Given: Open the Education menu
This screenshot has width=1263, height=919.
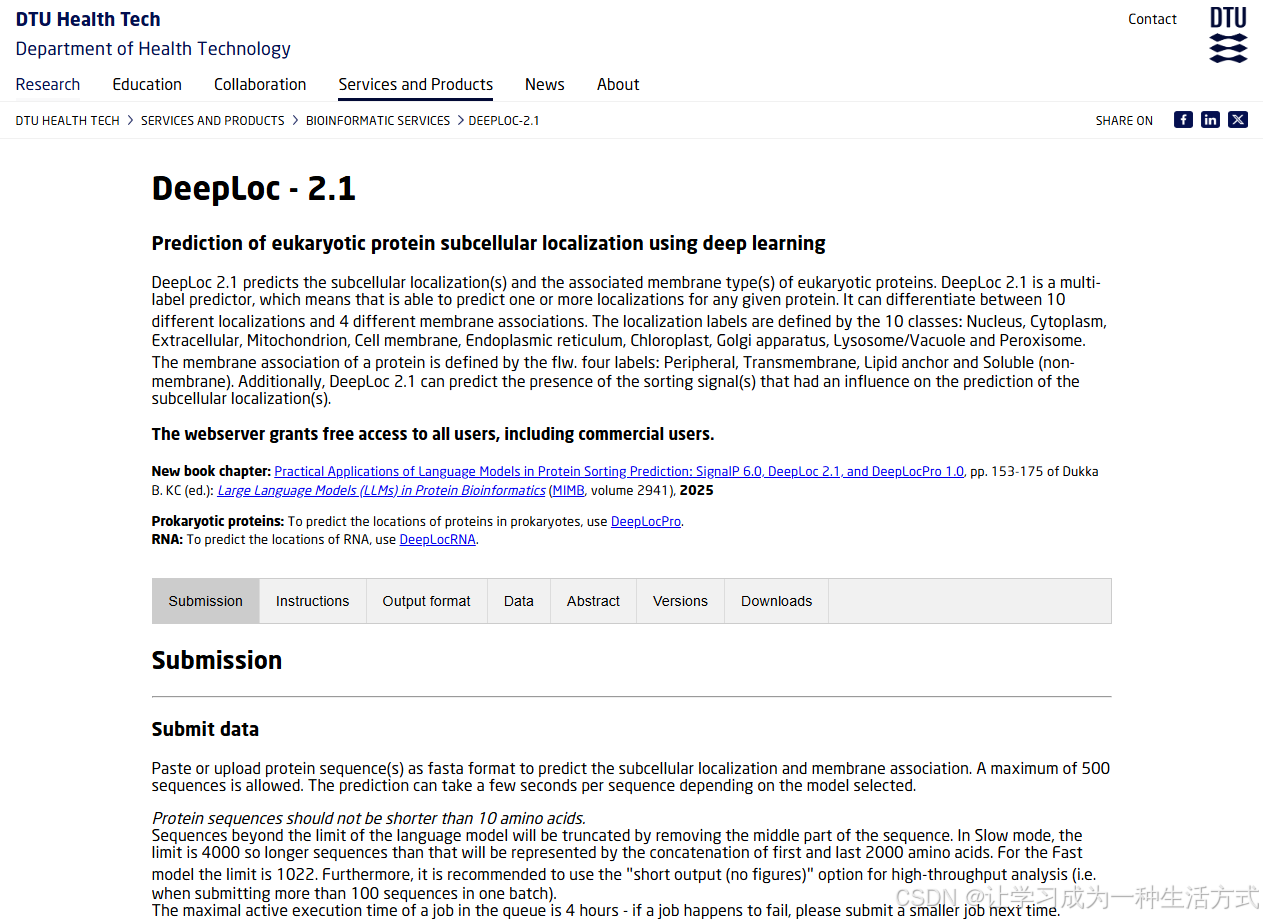Looking at the screenshot, I should (x=147, y=85).
